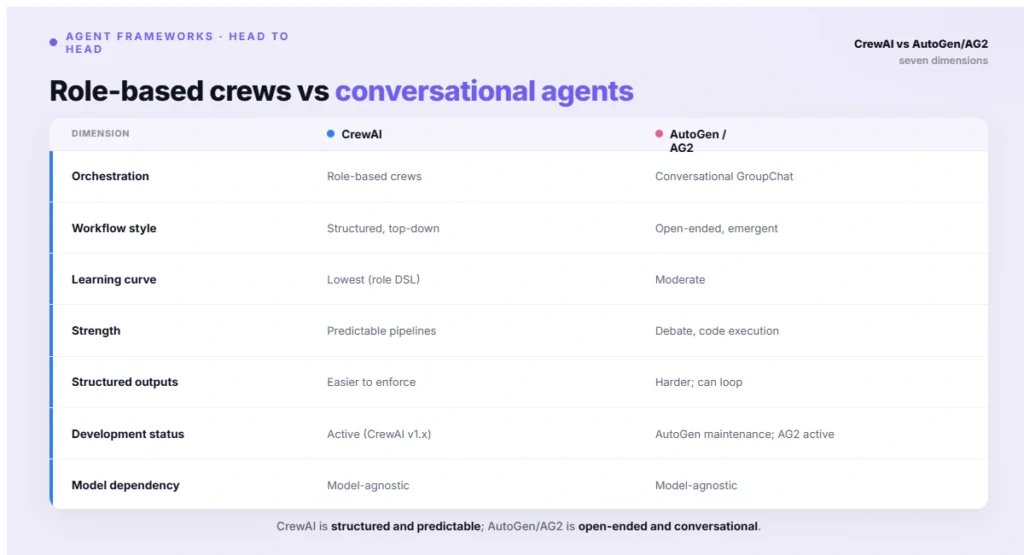Click the 'Predictable pipelines' cell
Screen dimensions: 1024x555
pyautogui.click(x=381, y=331)
